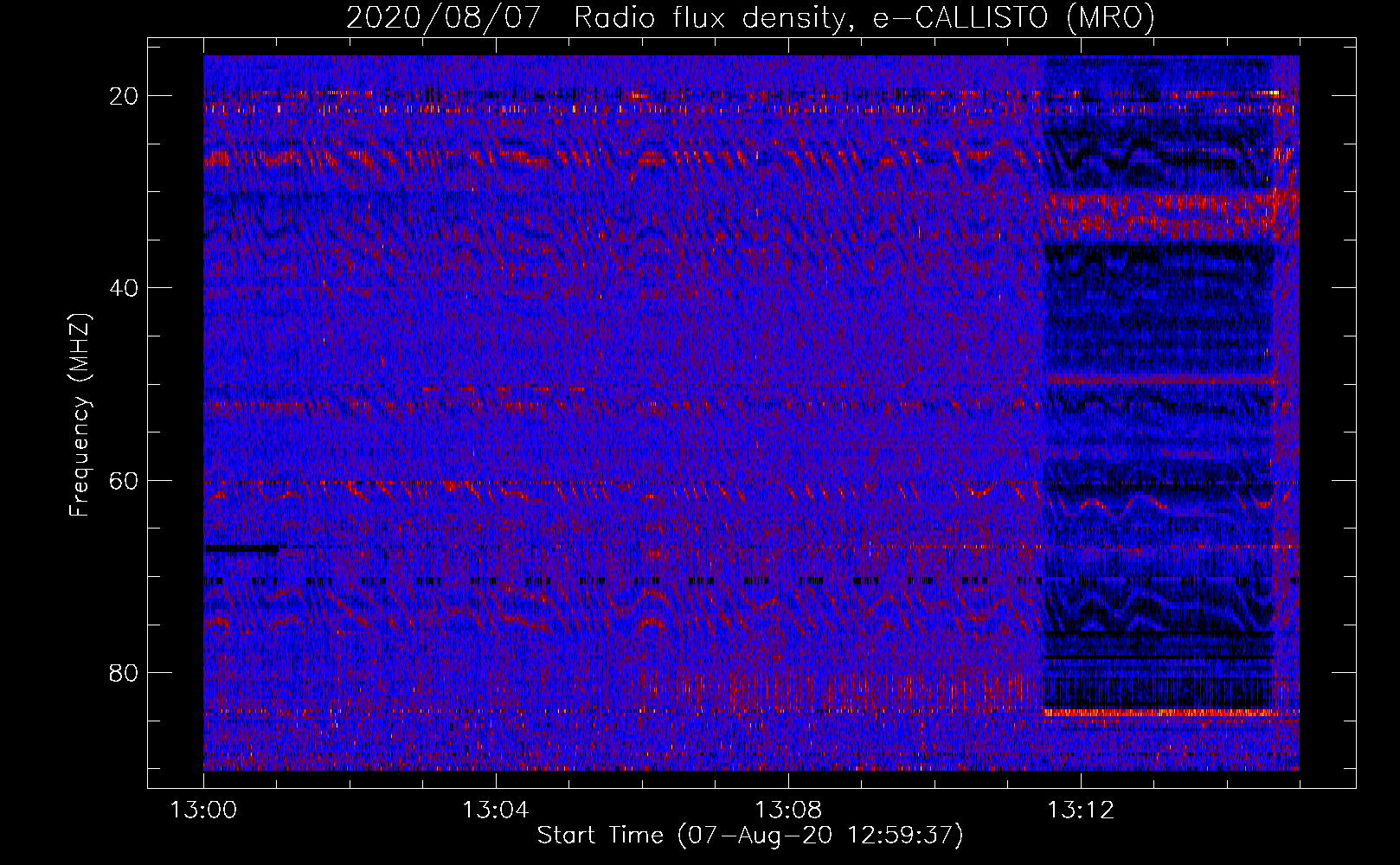Click the 40 frequency tick label
Image resolution: width=1400 pixels, height=865 pixels.
124,288
